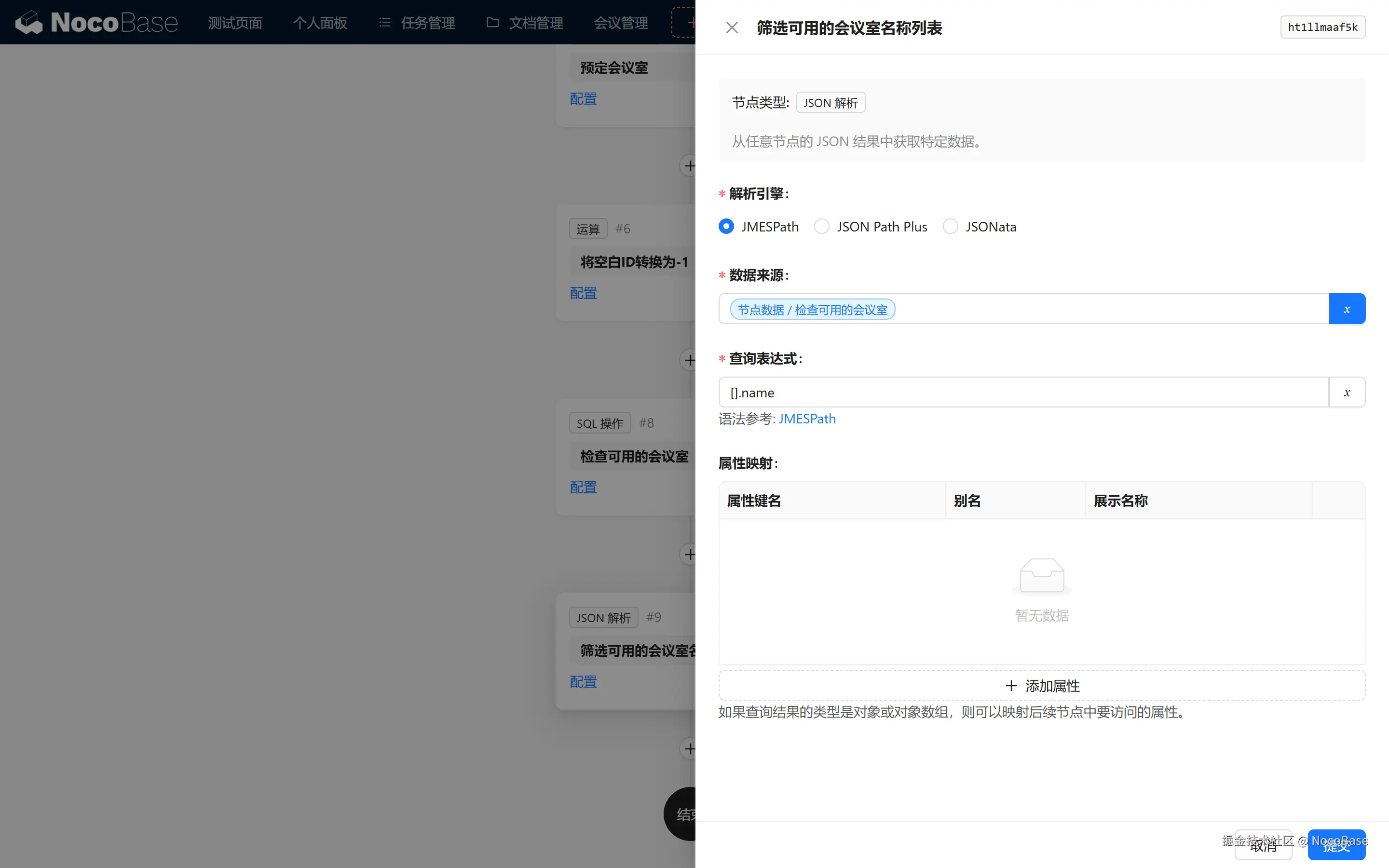Open variable picker for query expression
Screen dimensions: 1389x868
pos(1347,393)
